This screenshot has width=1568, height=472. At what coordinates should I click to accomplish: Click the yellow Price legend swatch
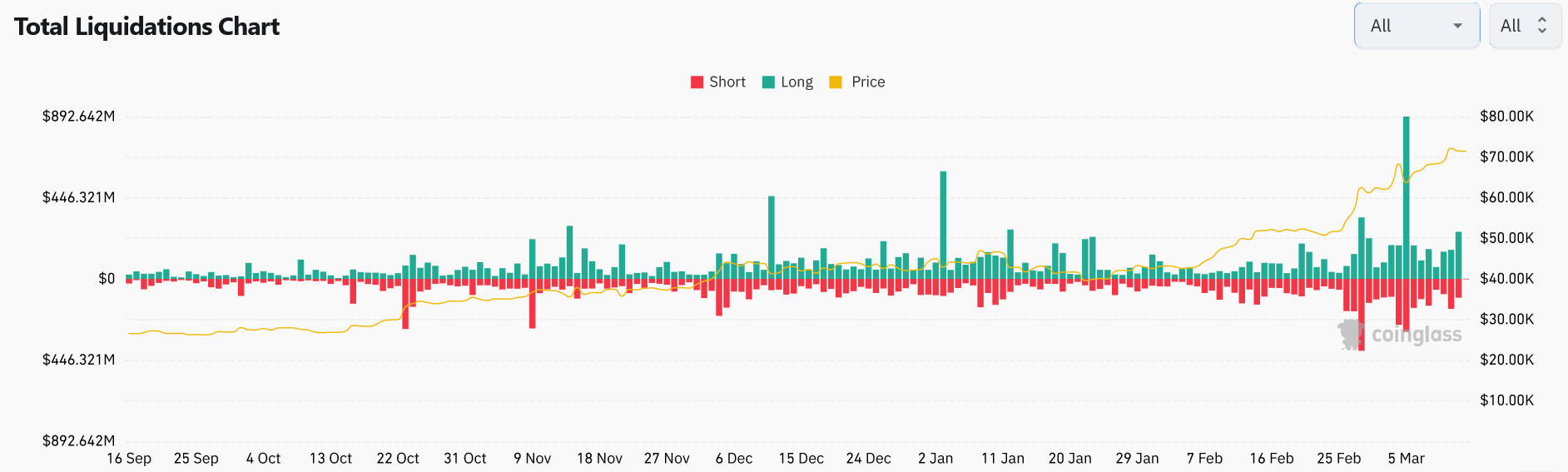[x=836, y=82]
